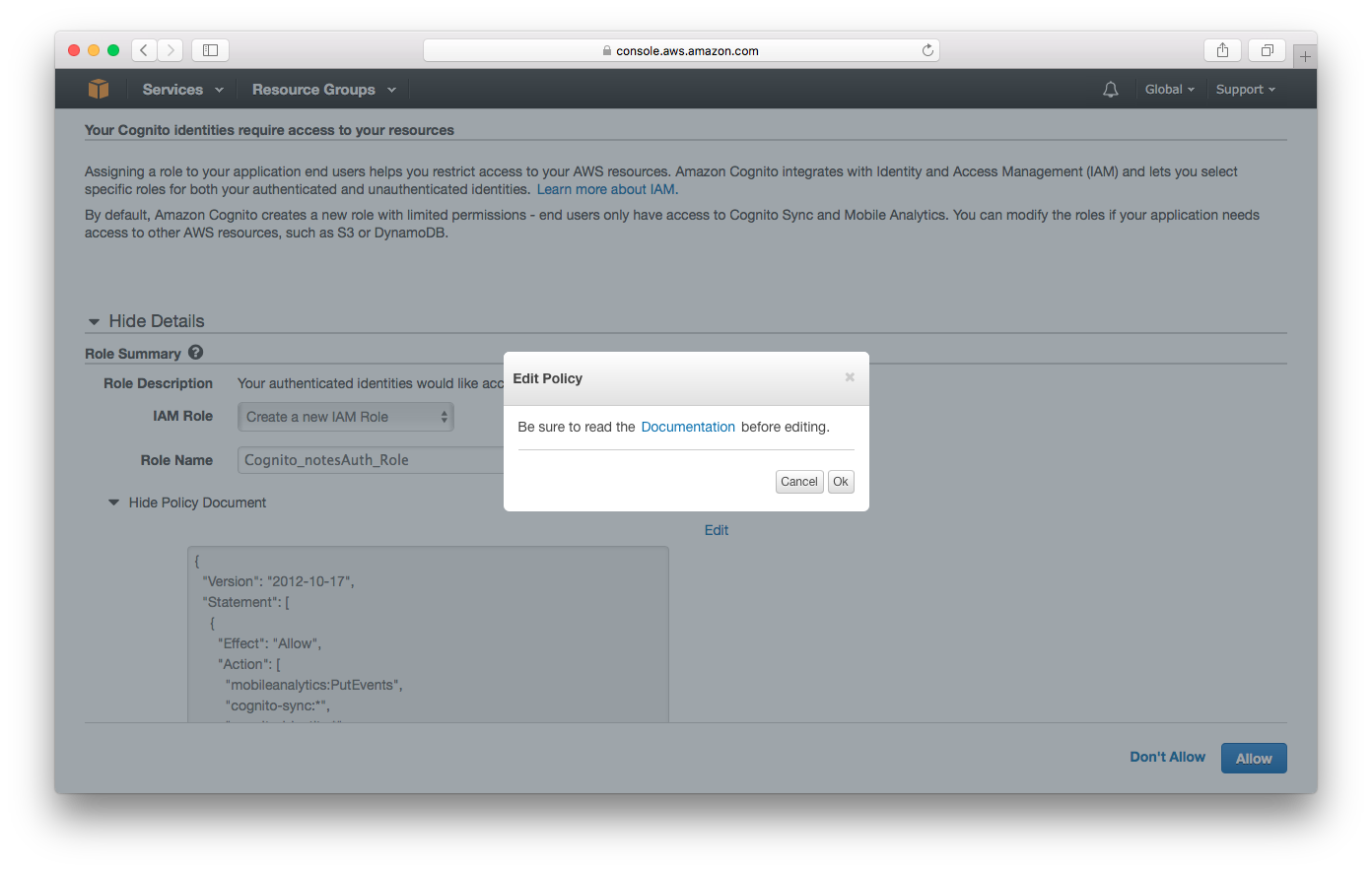Click the Edit link above the policy document
This screenshot has width=1372, height=872.
(x=717, y=530)
